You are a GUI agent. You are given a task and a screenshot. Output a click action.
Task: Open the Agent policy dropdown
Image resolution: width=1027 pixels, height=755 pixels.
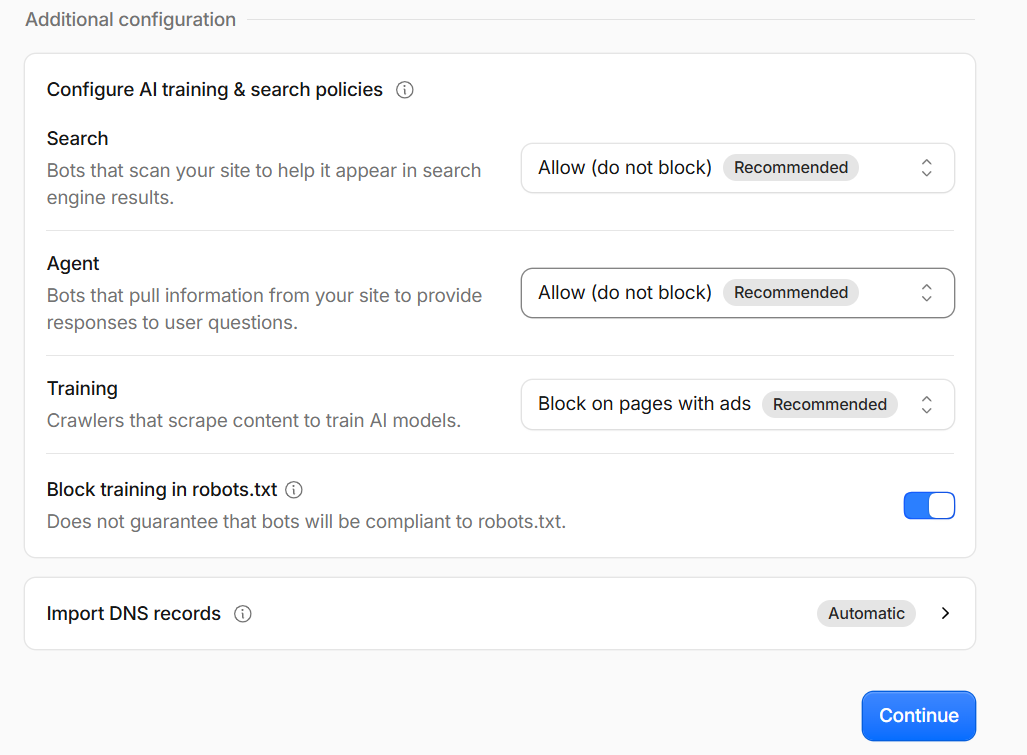(x=738, y=293)
